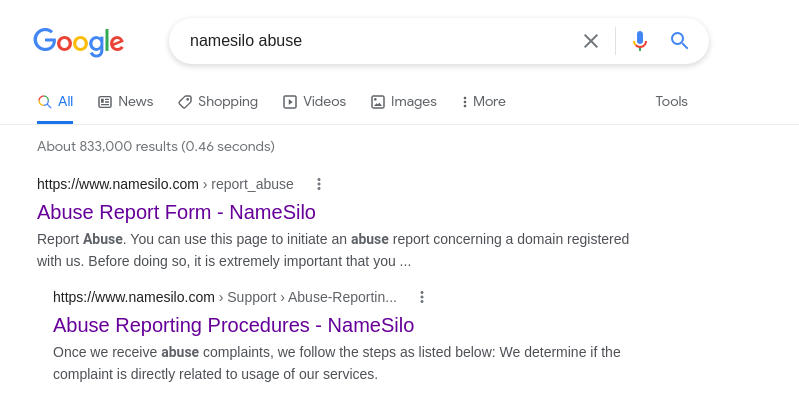
Task: Click the namesilo.com Support breadcrumb URL
Action: coord(225,297)
